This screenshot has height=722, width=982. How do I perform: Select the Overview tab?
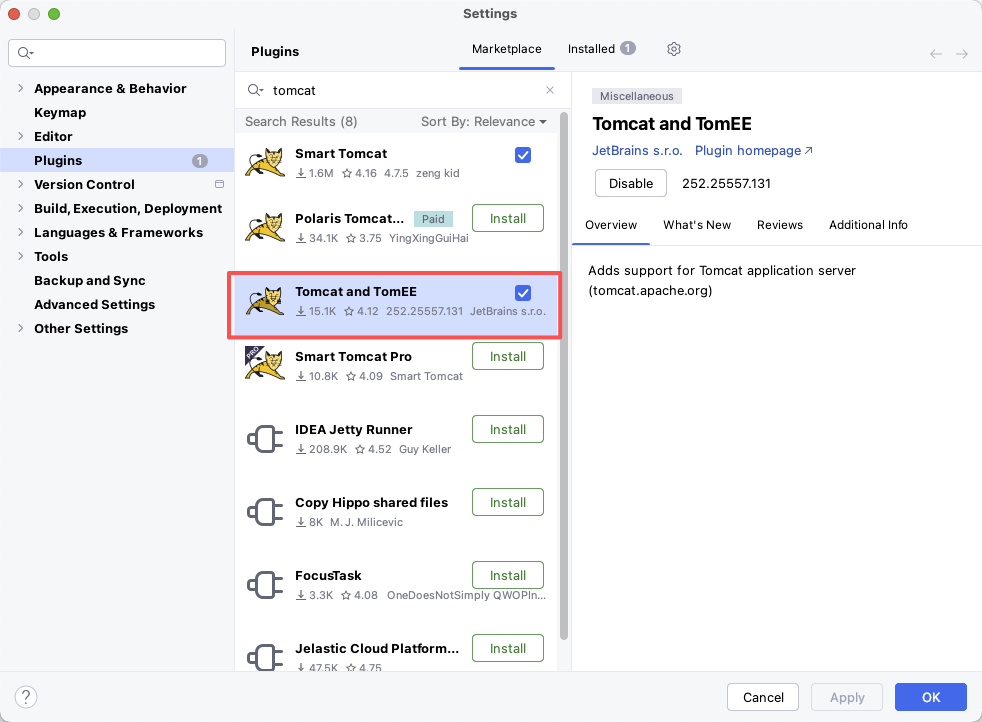(x=611, y=225)
